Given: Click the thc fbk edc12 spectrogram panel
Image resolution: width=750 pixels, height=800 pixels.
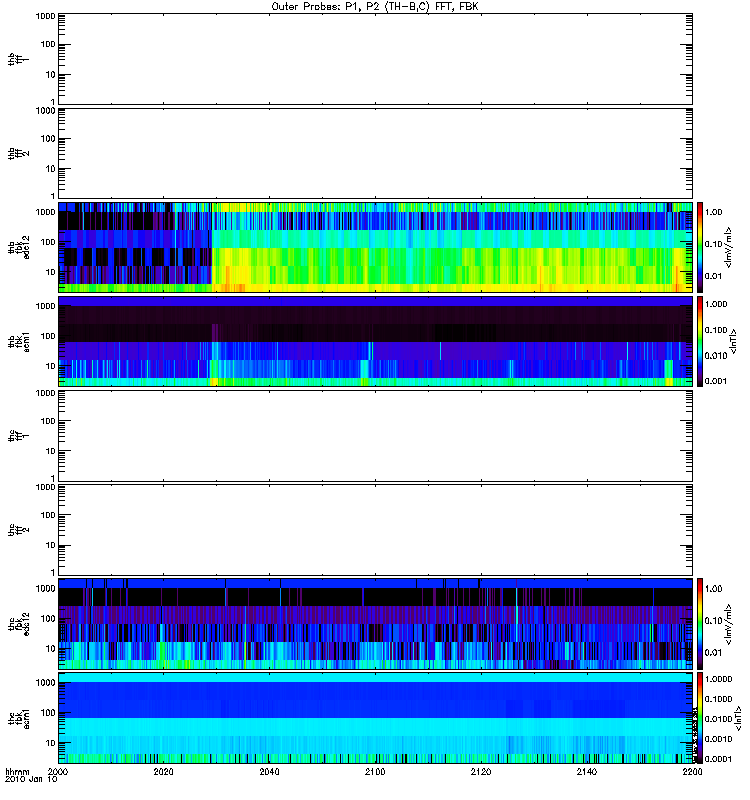Looking at the screenshot, I should 375,624.
